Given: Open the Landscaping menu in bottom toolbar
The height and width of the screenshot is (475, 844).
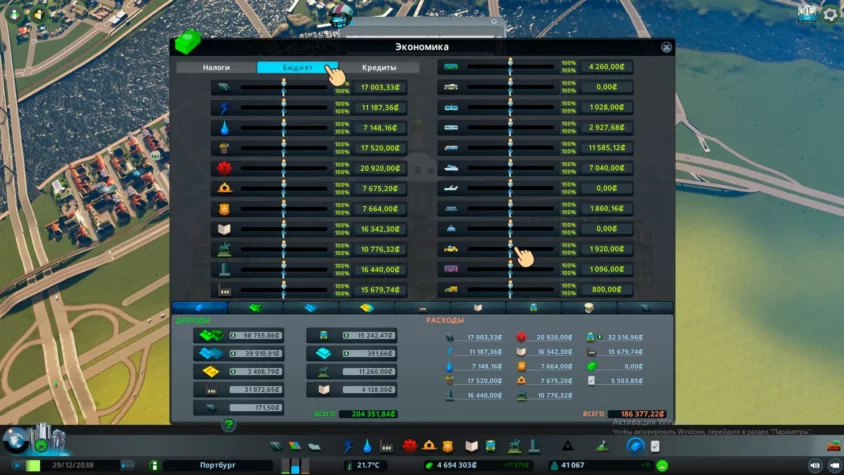Looking at the screenshot, I should click(602, 446).
